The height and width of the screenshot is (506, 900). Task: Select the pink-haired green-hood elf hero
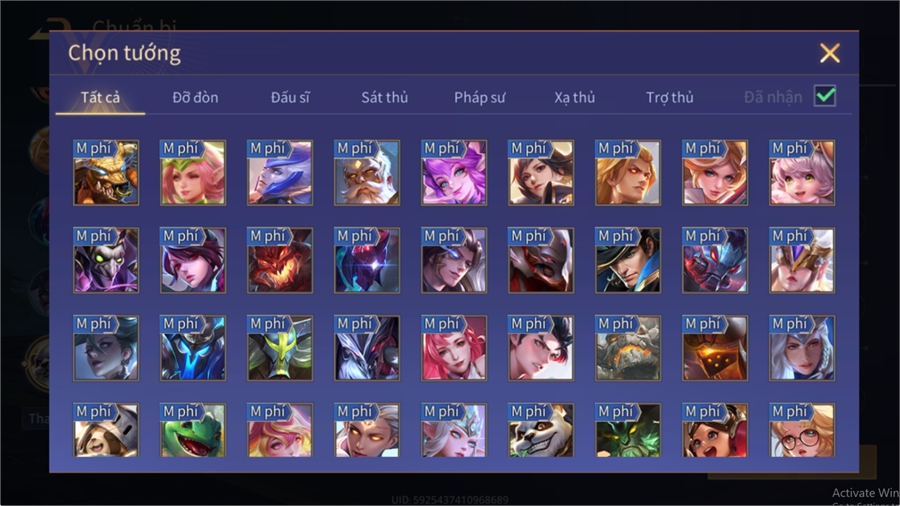tap(193, 173)
